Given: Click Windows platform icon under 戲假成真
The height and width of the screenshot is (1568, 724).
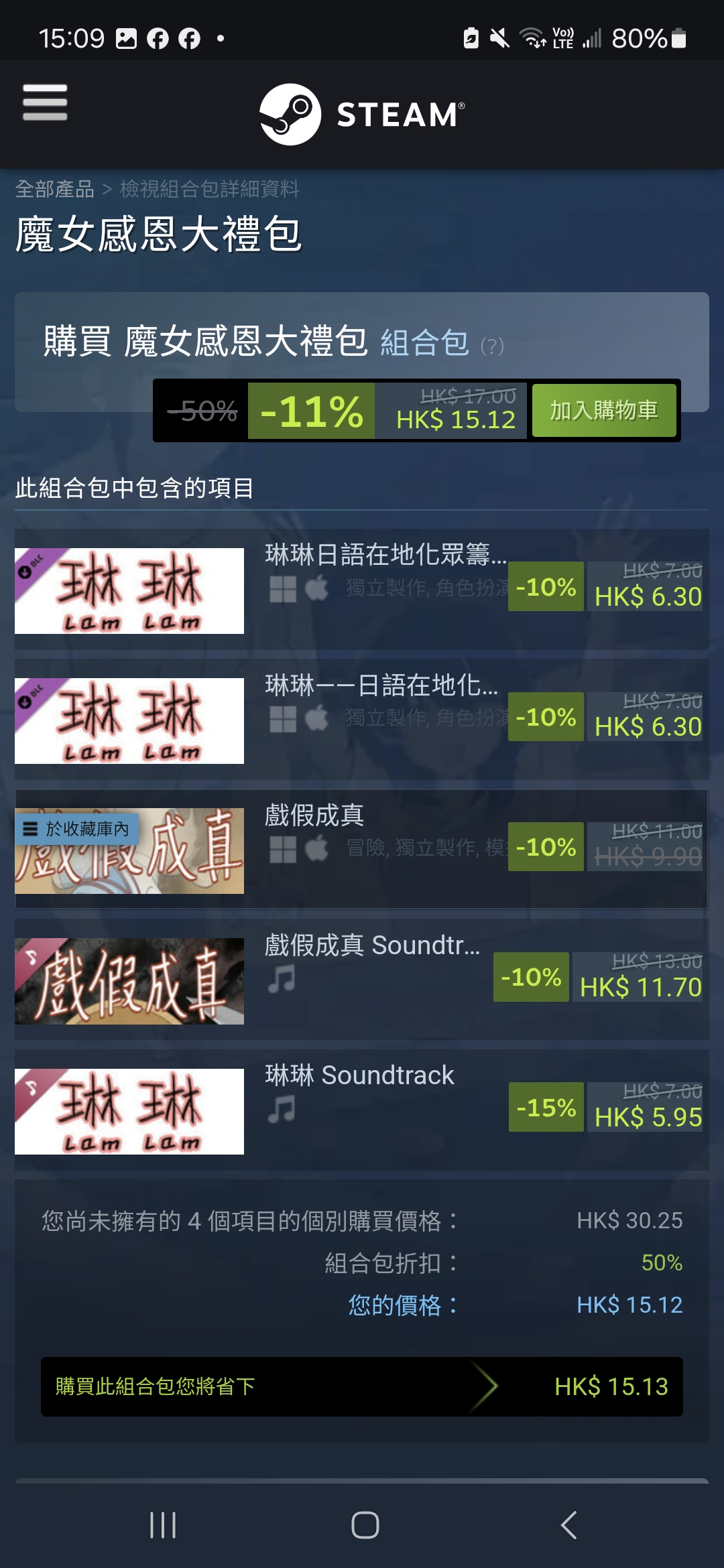Looking at the screenshot, I should (x=283, y=849).
